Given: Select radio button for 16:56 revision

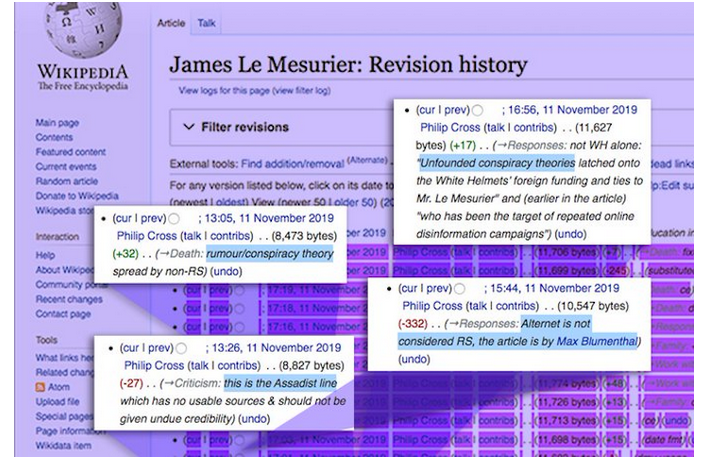Looking at the screenshot, I should [477, 110].
